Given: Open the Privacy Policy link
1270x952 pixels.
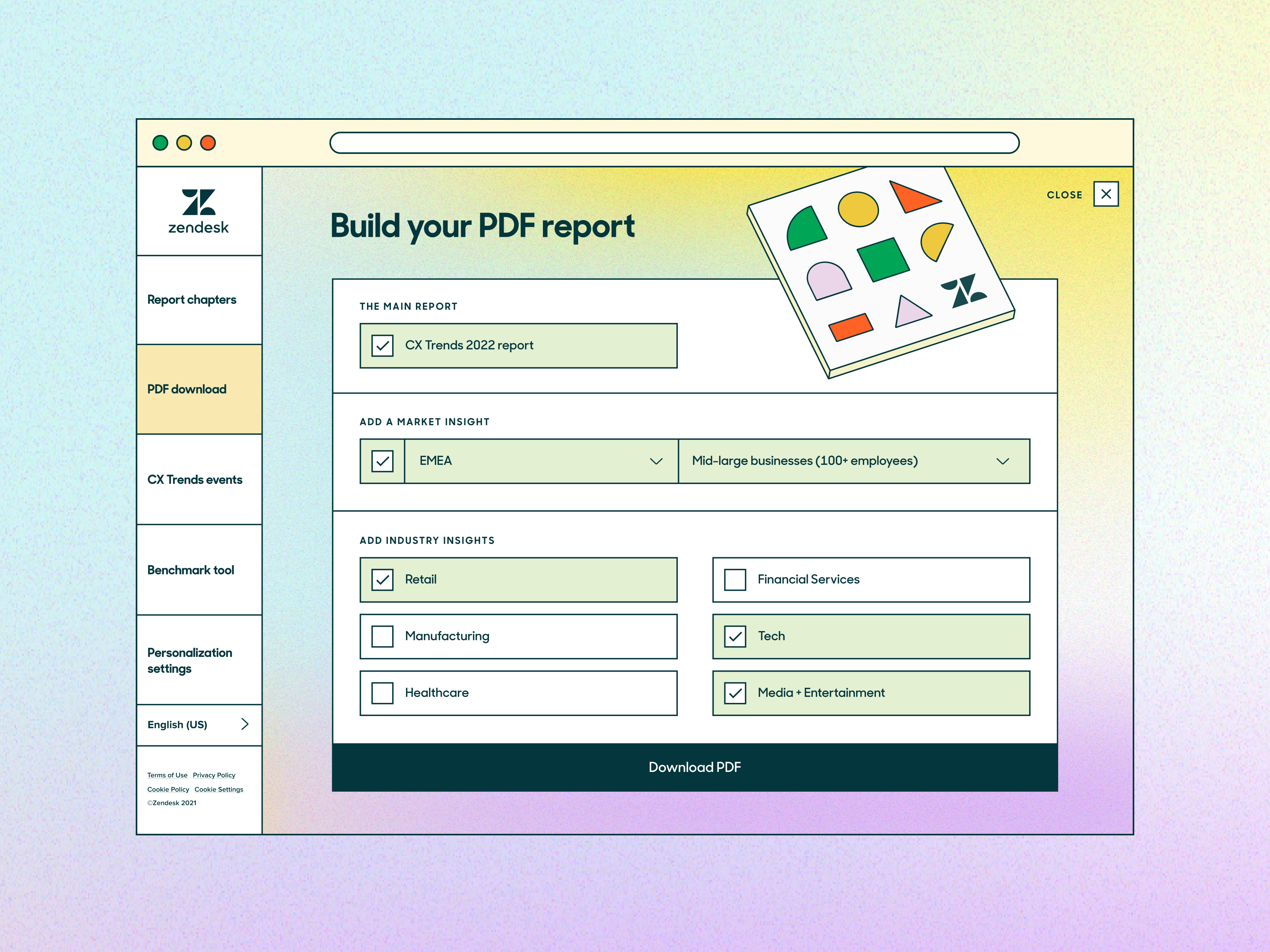Looking at the screenshot, I should coord(214,775).
